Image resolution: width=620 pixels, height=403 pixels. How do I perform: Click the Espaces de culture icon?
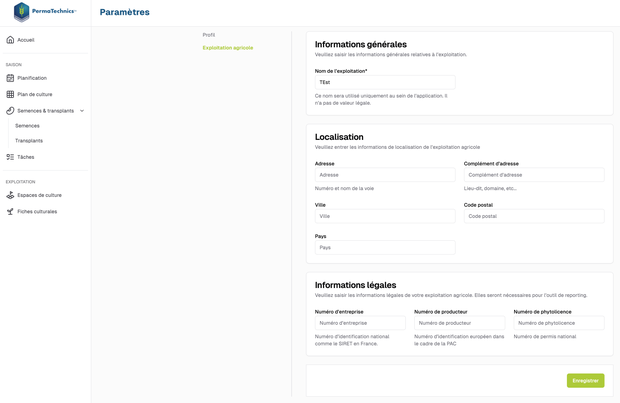pos(10,195)
